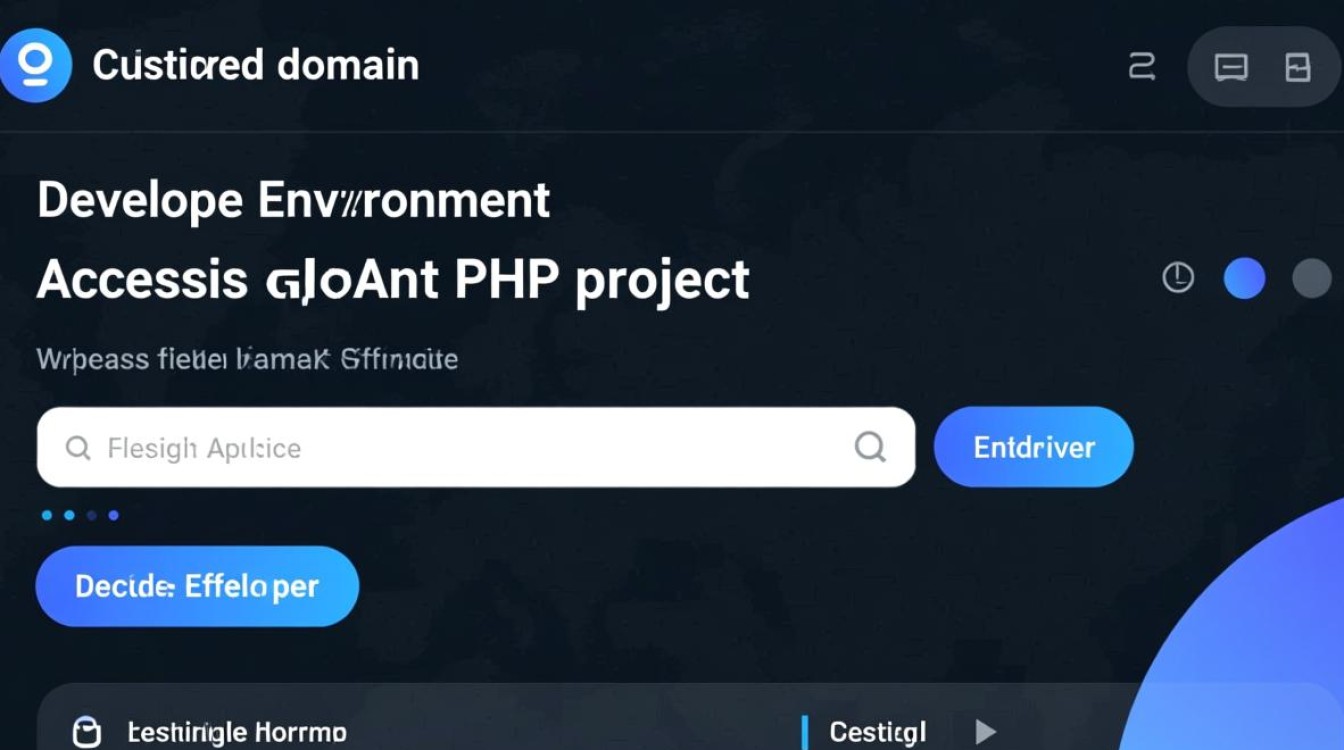
Task: Click the magnifier icon inside the search field
Action: coord(78,448)
